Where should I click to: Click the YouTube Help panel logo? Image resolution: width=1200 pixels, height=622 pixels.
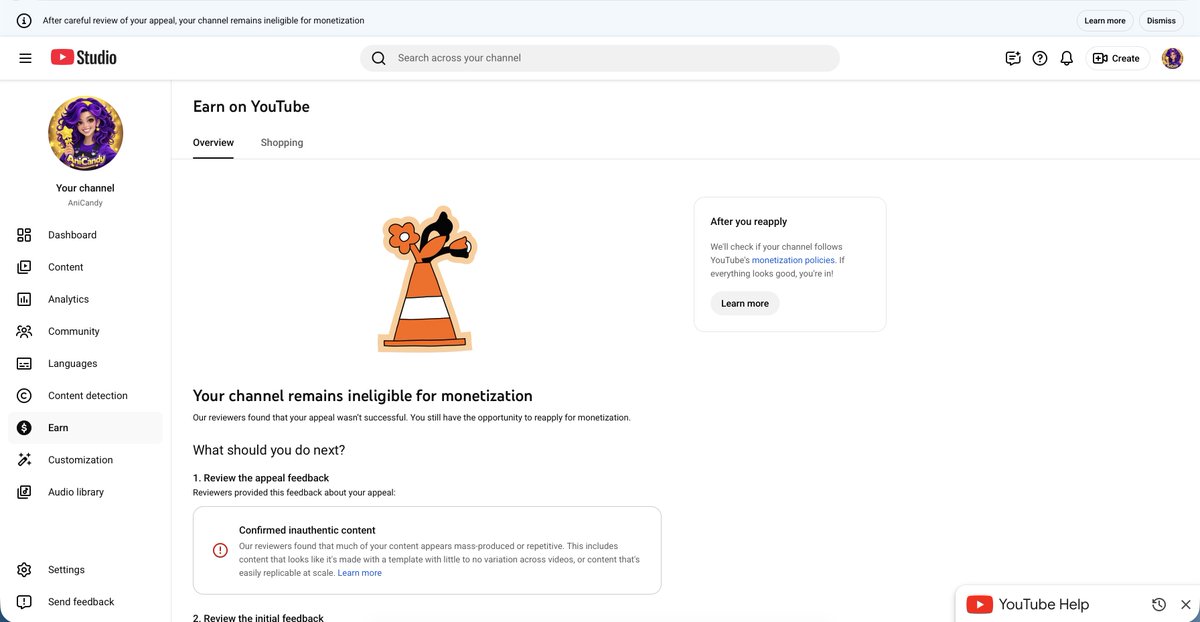(x=980, y=604)
